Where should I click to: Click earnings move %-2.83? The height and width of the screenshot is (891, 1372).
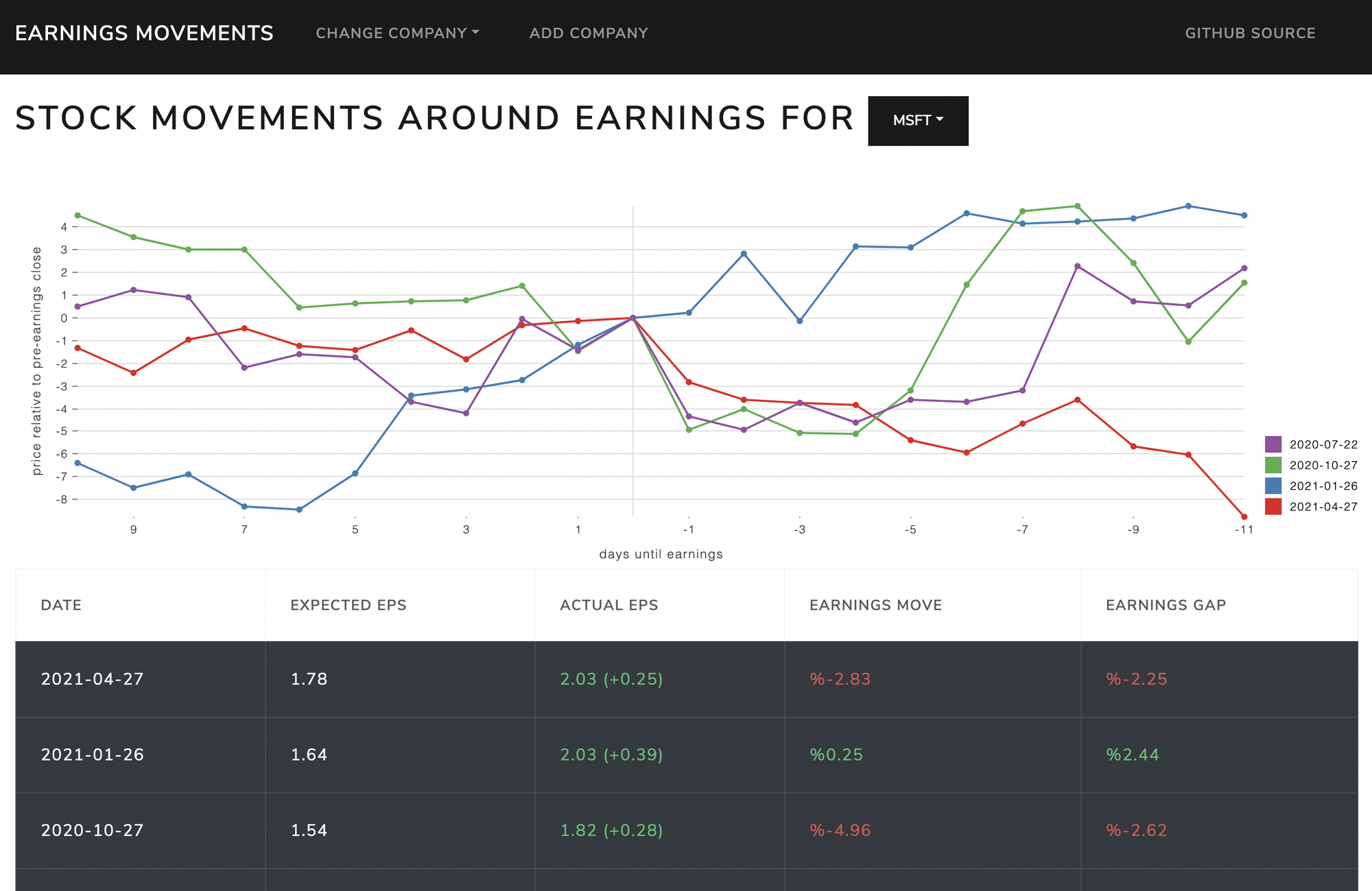click(840, 679)
